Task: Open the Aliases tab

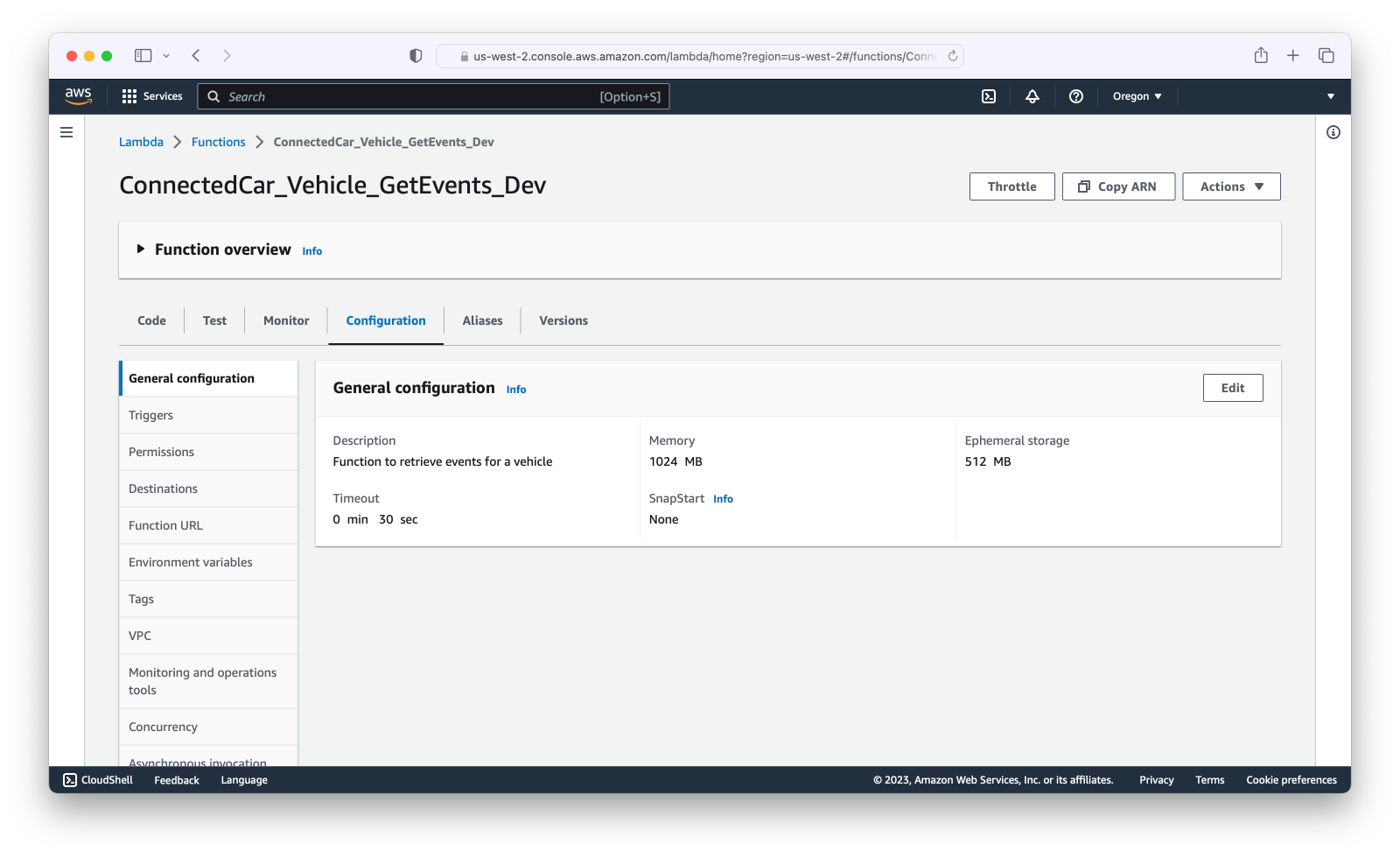Action: tap(483, 320)
